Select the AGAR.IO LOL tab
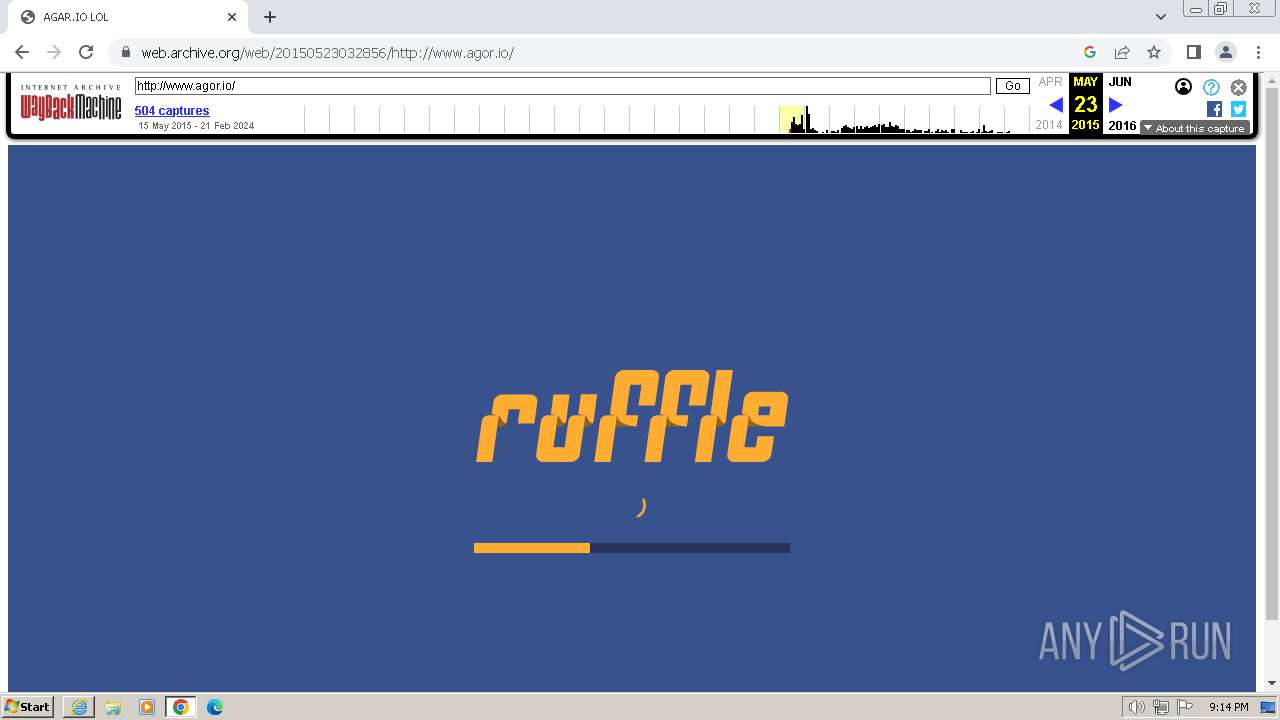Screen dimensions: 1280x720 point(126,17)
